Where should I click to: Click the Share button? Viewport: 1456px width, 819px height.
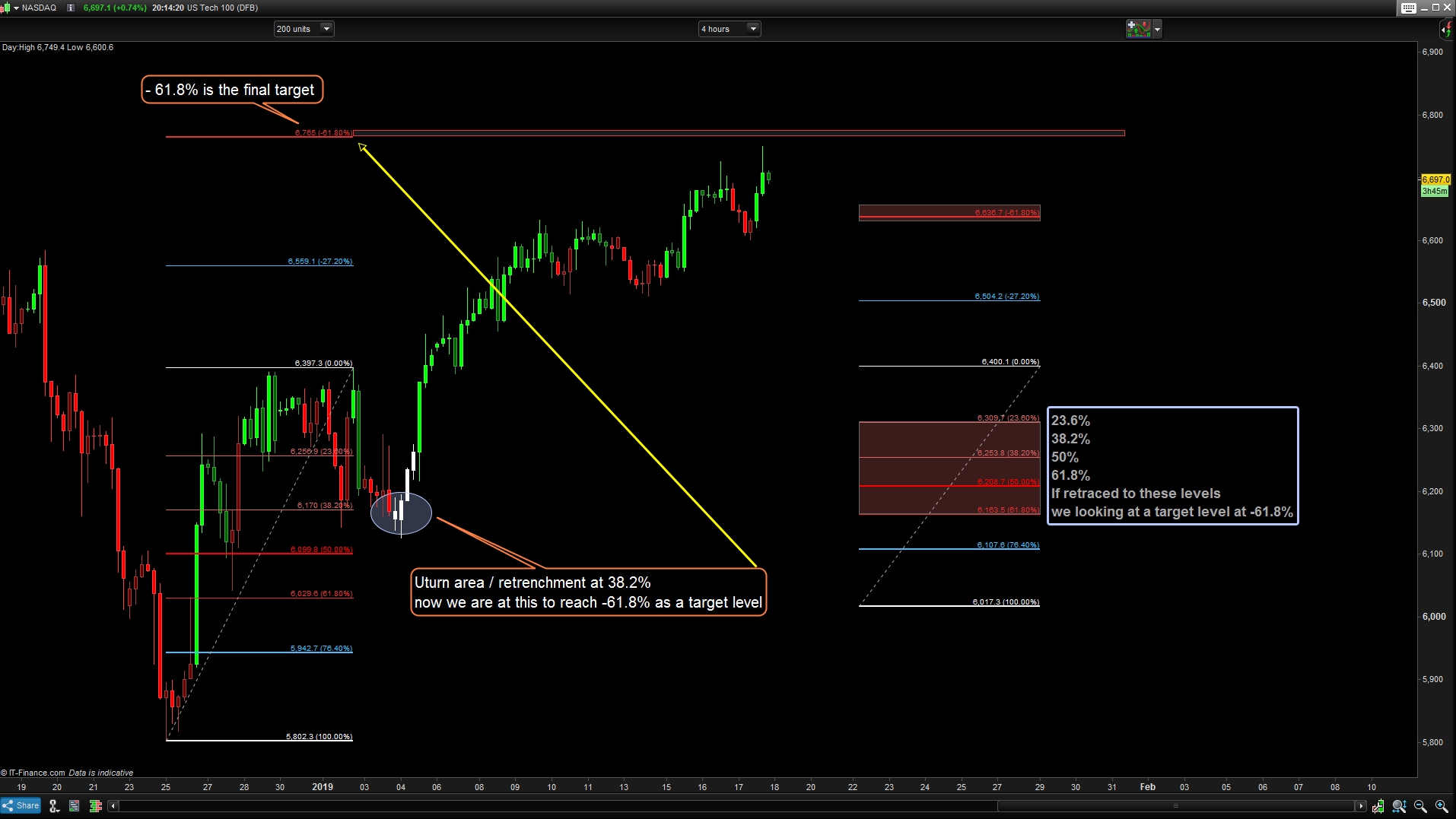pos(21,806)
